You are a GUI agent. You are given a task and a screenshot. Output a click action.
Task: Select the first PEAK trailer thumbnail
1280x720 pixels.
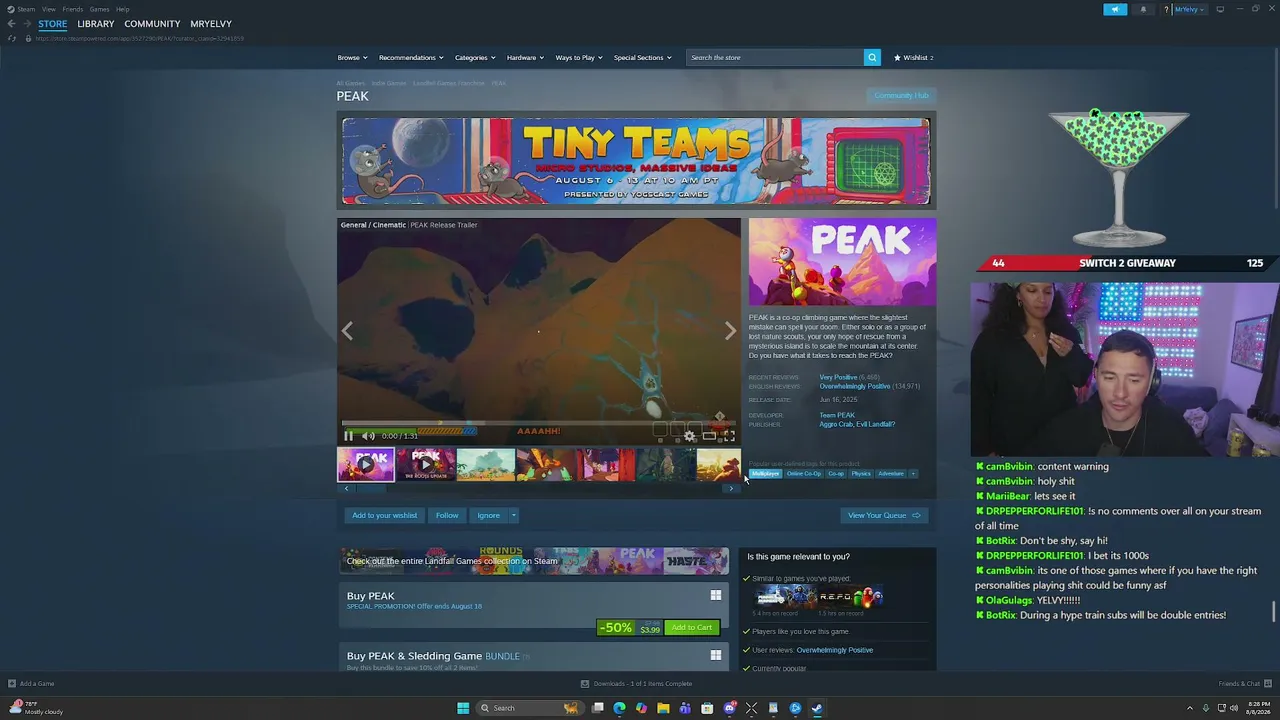(366, 464)
